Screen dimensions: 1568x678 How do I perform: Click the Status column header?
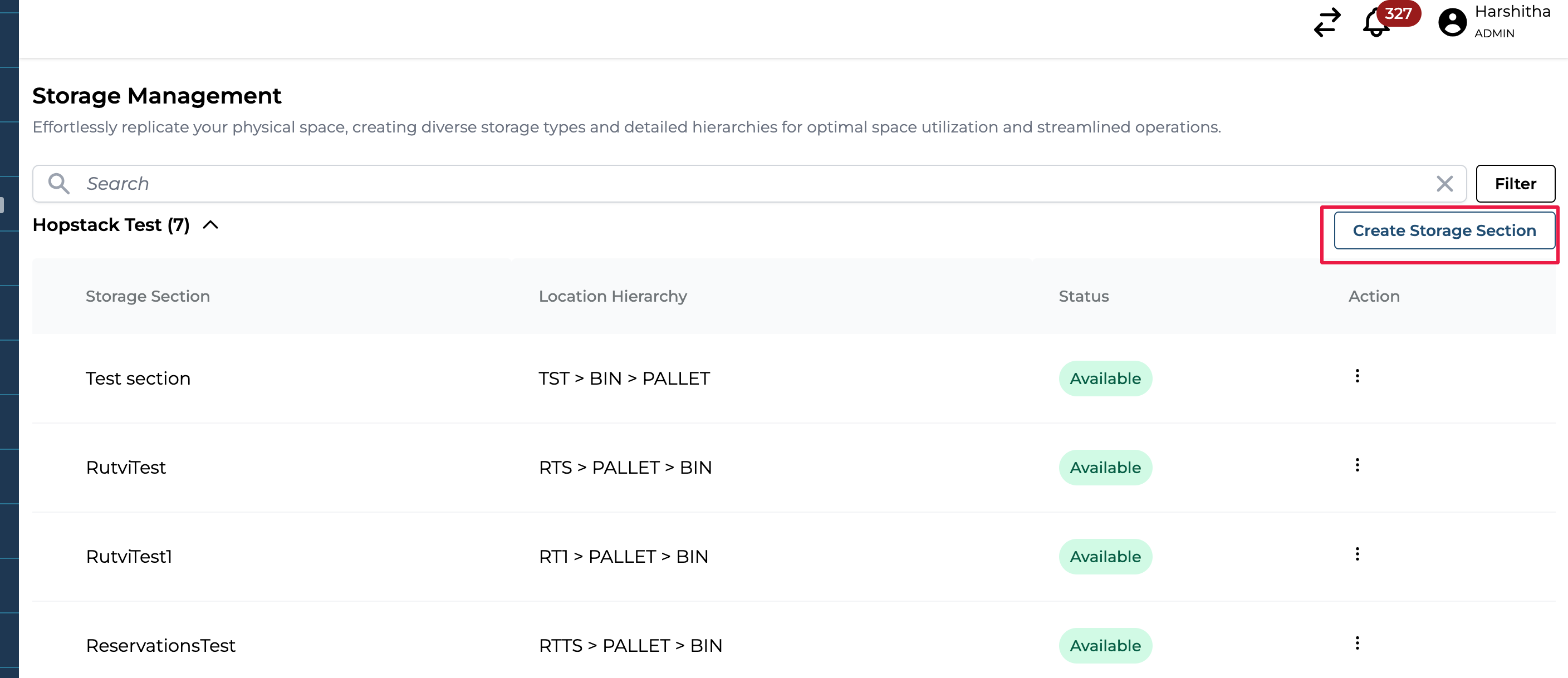1084,296
